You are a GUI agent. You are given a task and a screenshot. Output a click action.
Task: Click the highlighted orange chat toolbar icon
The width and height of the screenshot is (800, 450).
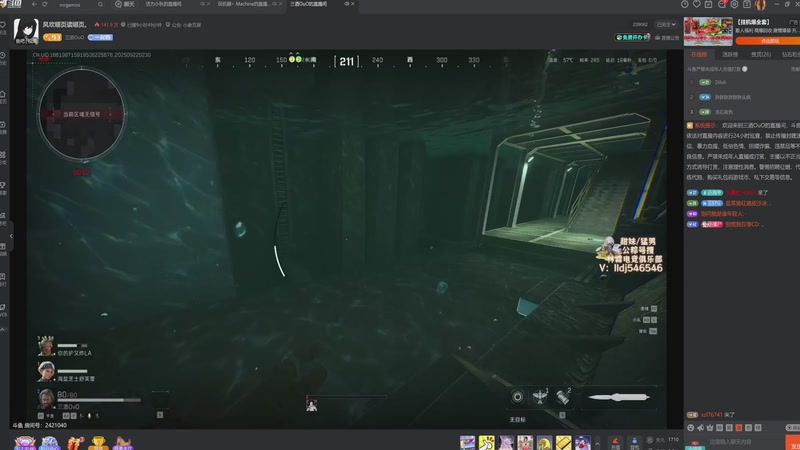pos(738,428)
